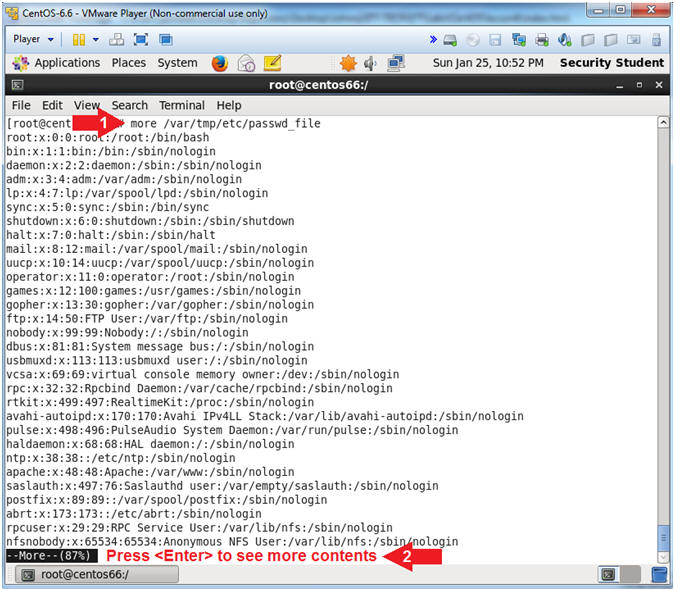Open the terminal Search menu
The width and height of the screenshot is (675, 591).
pos(130,105)
